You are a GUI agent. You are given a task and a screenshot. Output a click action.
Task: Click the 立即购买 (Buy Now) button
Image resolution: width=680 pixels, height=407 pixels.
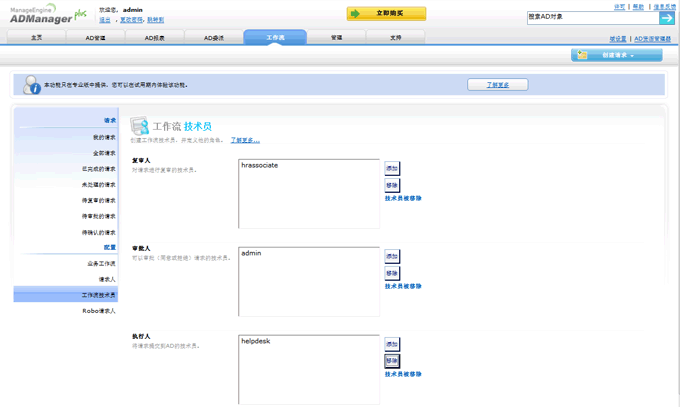pyautogui.click(x=386, y=13)
